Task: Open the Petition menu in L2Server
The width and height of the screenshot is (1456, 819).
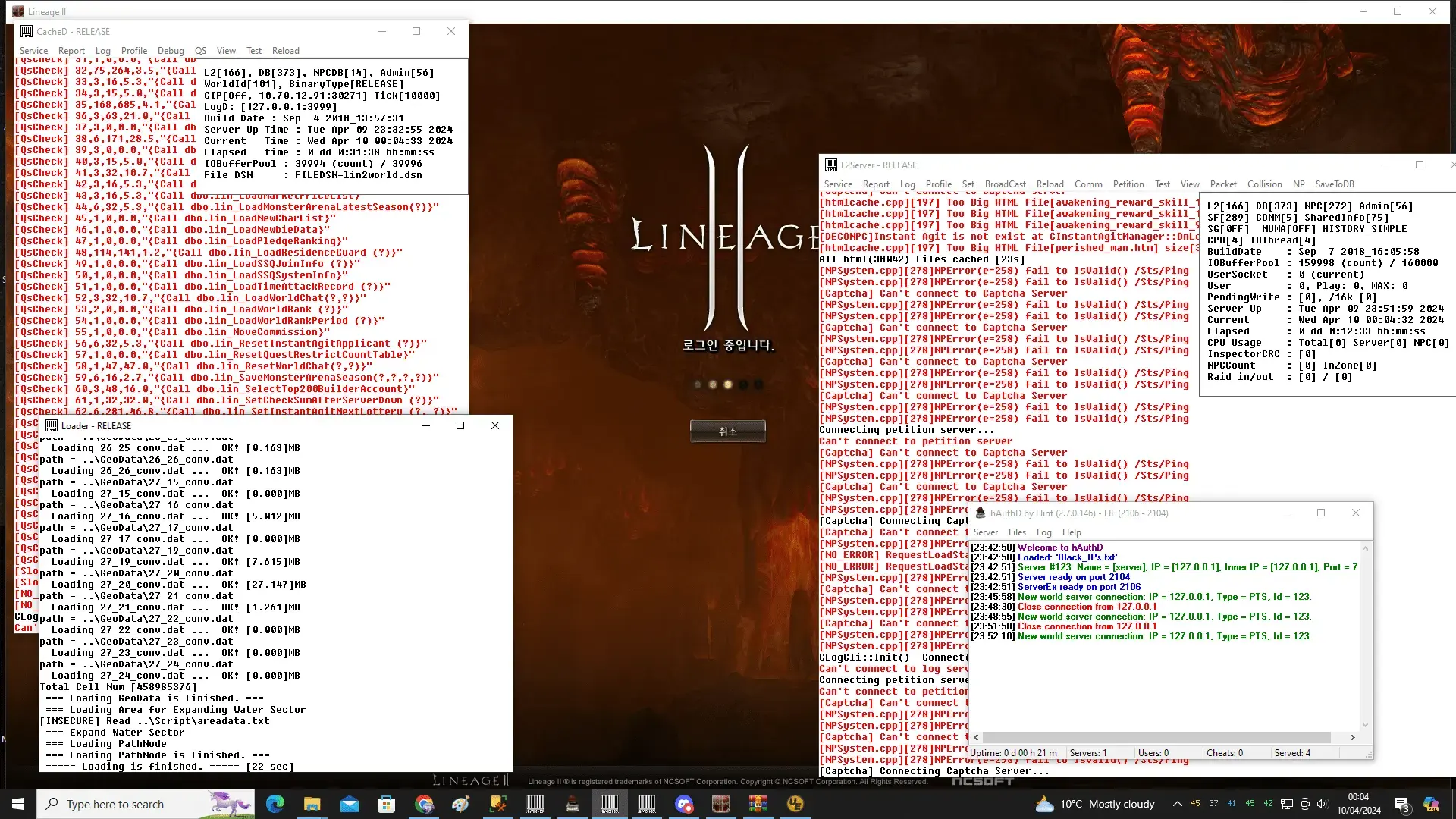Action: 1128,184
